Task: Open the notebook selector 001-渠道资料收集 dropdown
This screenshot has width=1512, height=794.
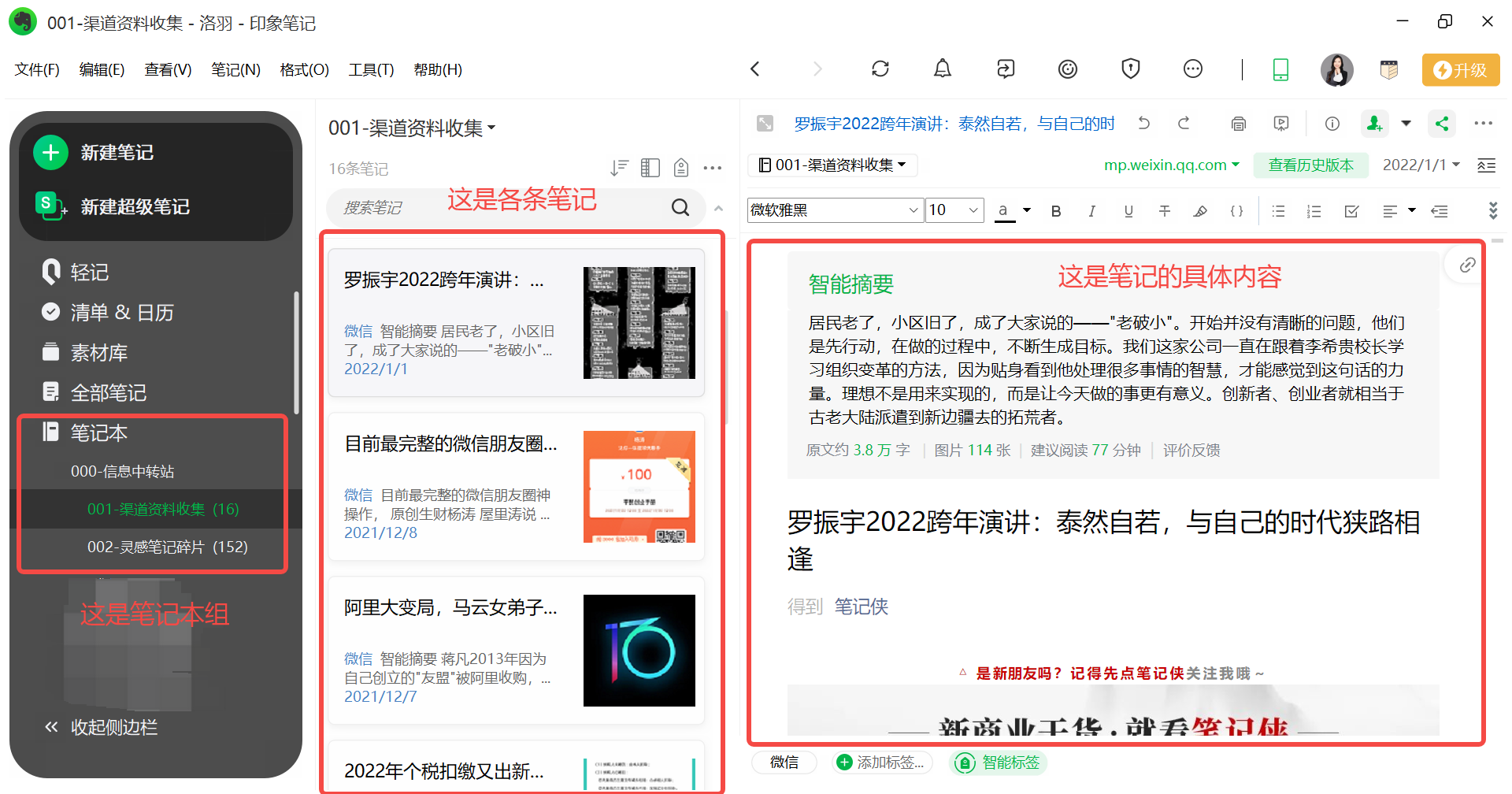Action: click(x=832, y=165)
